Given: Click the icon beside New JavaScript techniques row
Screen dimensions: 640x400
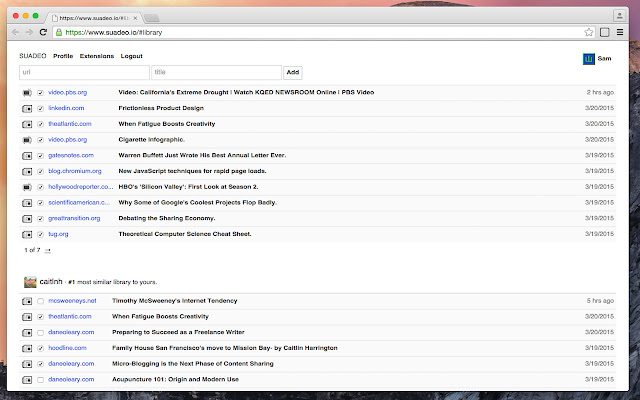Looking at the screenshot, I should tap(27, 171).
